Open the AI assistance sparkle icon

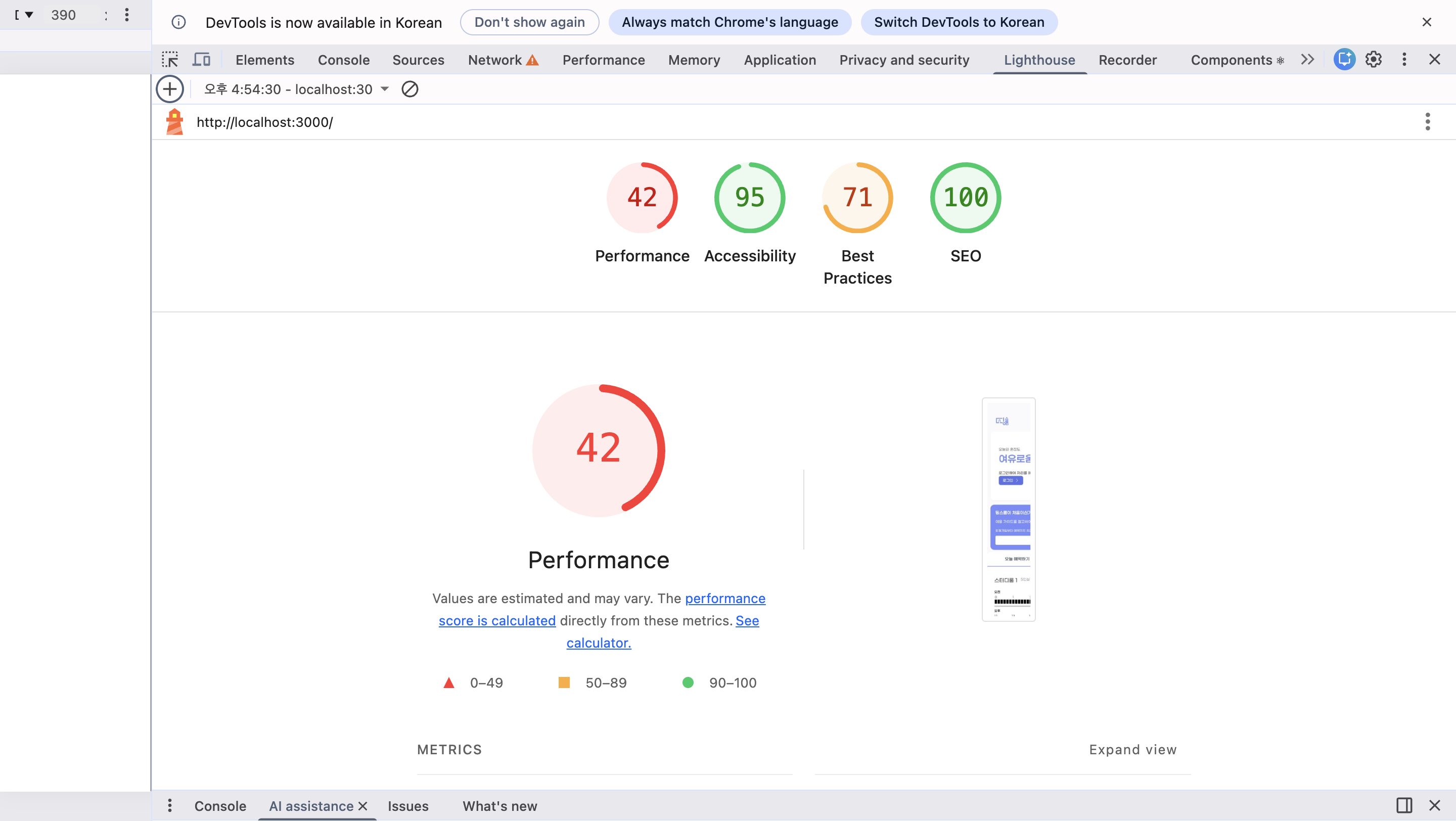1344,59
